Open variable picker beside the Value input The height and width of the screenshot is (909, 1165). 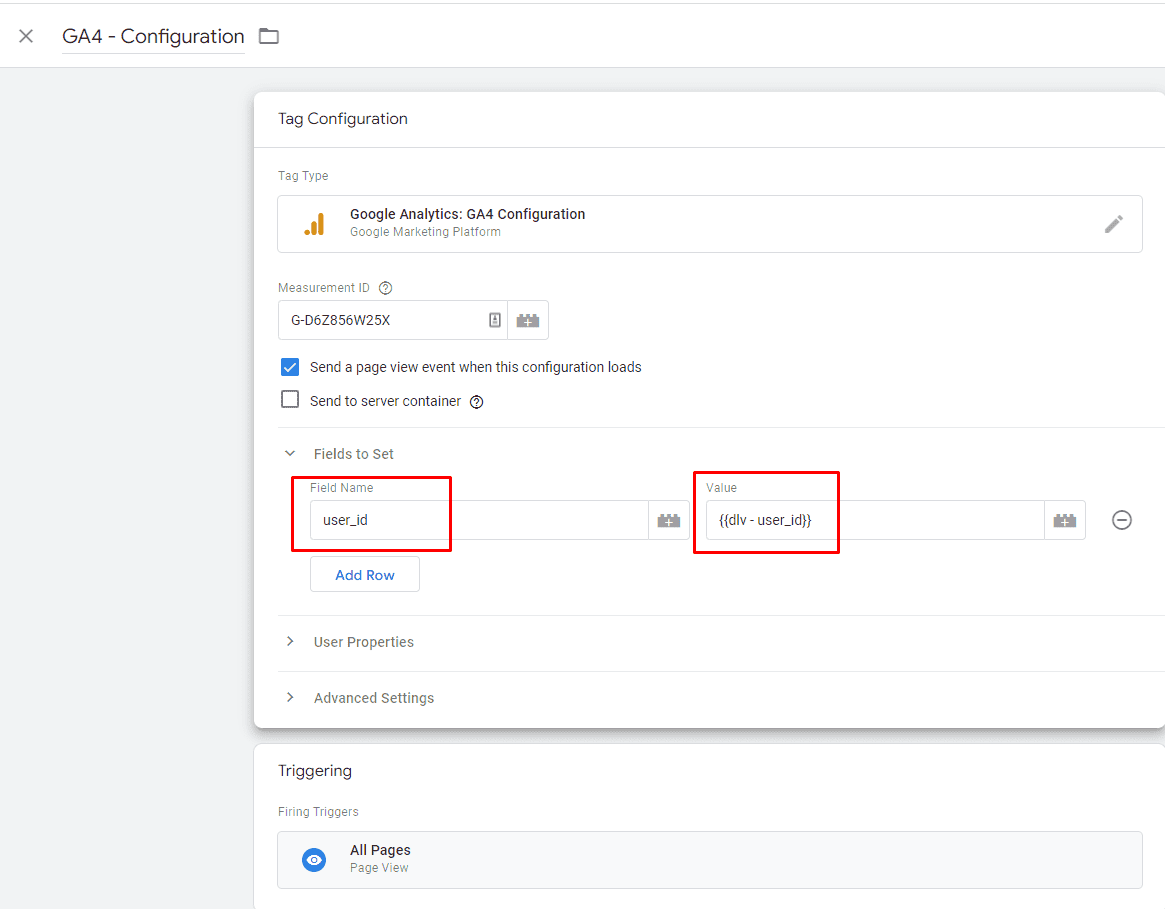(1064, 519)
